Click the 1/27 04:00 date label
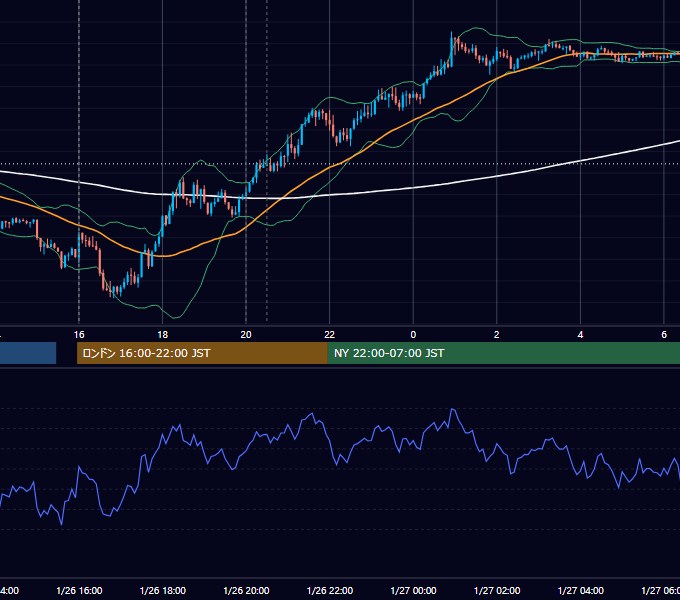Viewport: 680px width, 600px height. point(581,591)
